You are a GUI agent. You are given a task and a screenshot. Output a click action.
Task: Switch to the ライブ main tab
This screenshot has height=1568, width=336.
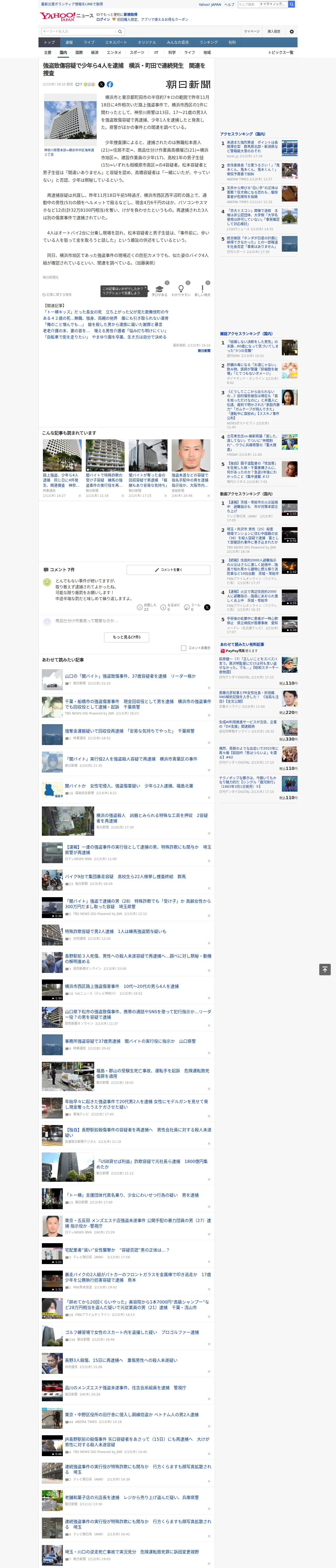point(89,42)
